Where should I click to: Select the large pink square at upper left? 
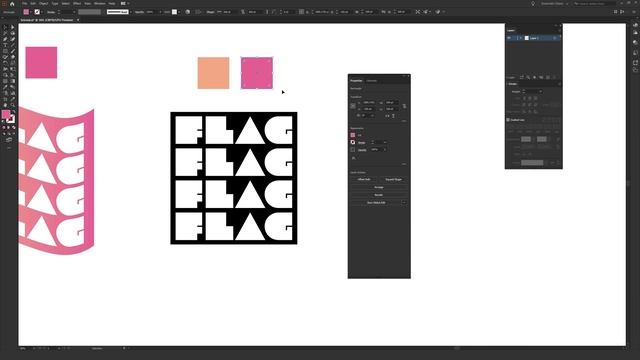41,62
